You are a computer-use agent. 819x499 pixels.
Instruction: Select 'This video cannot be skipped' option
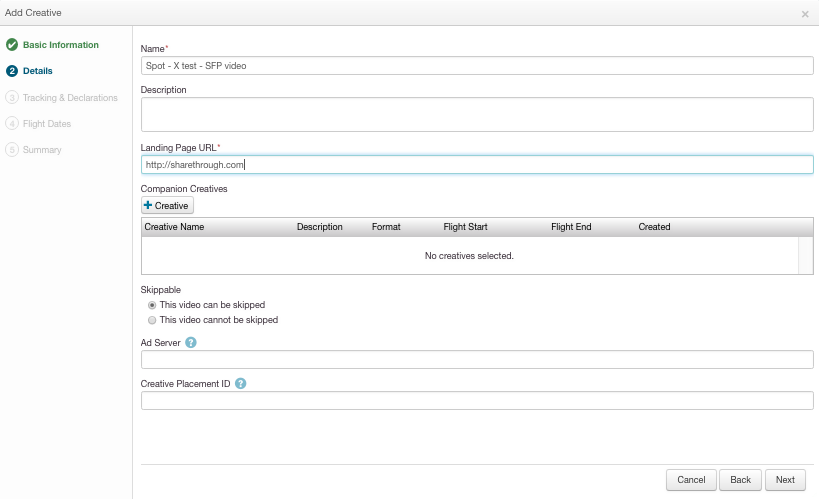152,320
